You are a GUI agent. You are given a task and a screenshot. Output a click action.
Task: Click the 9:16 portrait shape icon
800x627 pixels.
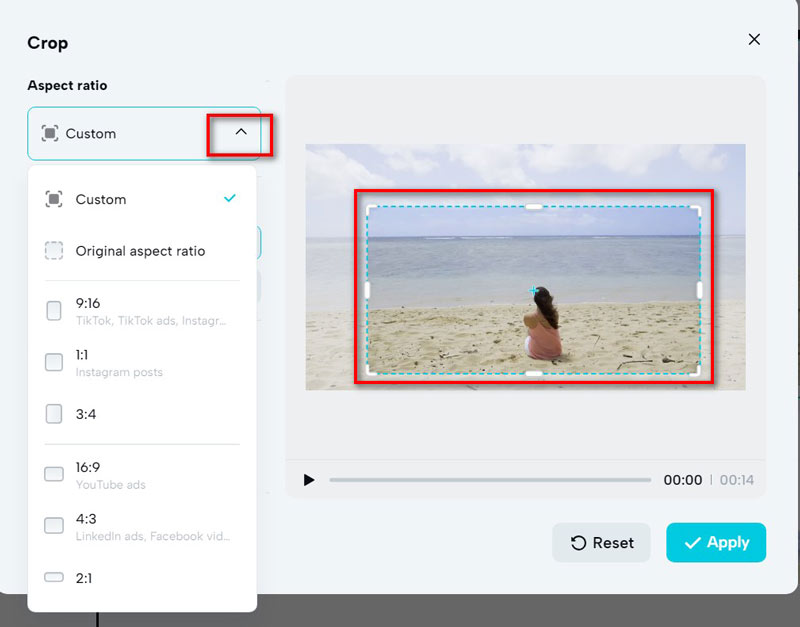pyautogui.click(x=54, y=311)
